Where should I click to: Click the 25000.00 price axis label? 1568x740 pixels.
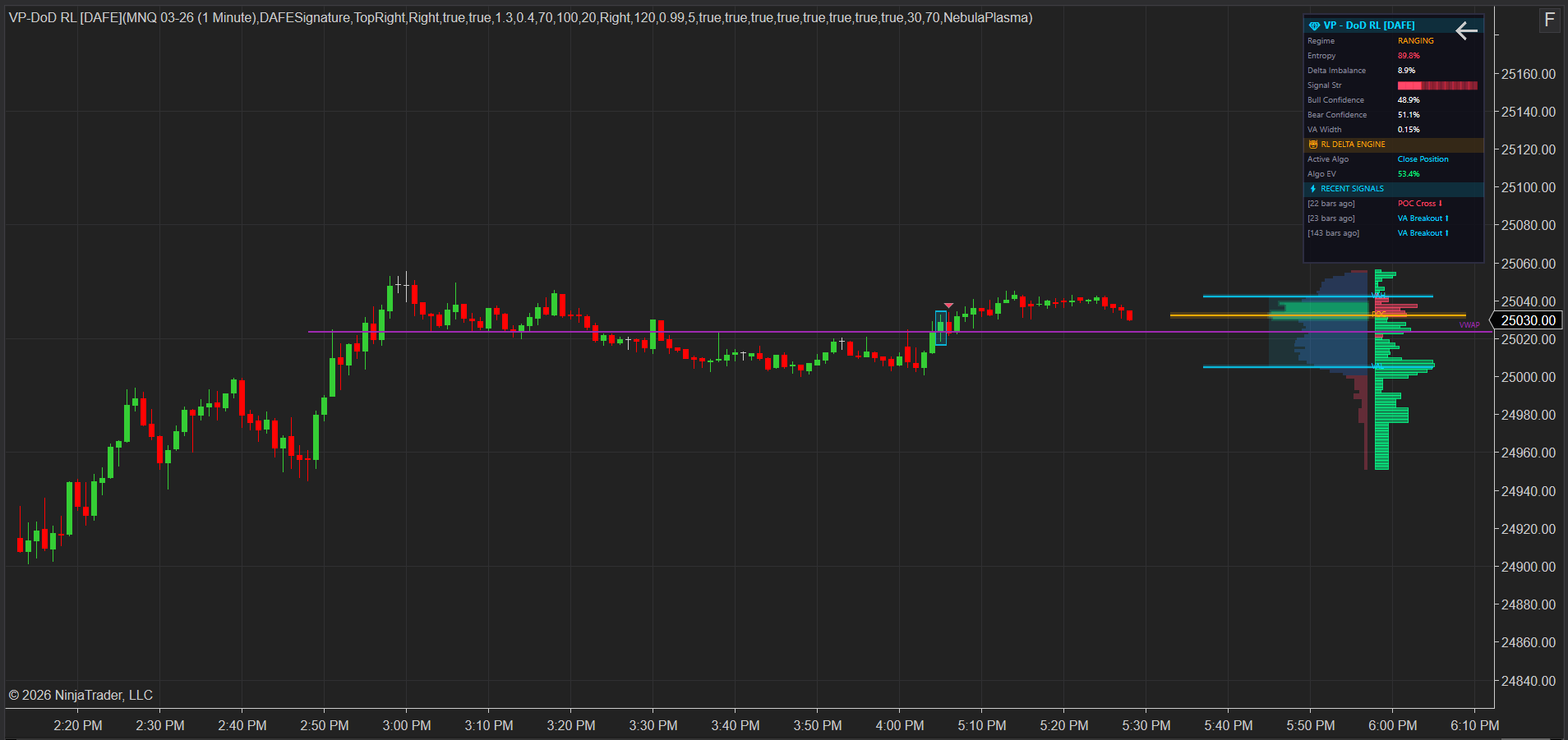1529,377
